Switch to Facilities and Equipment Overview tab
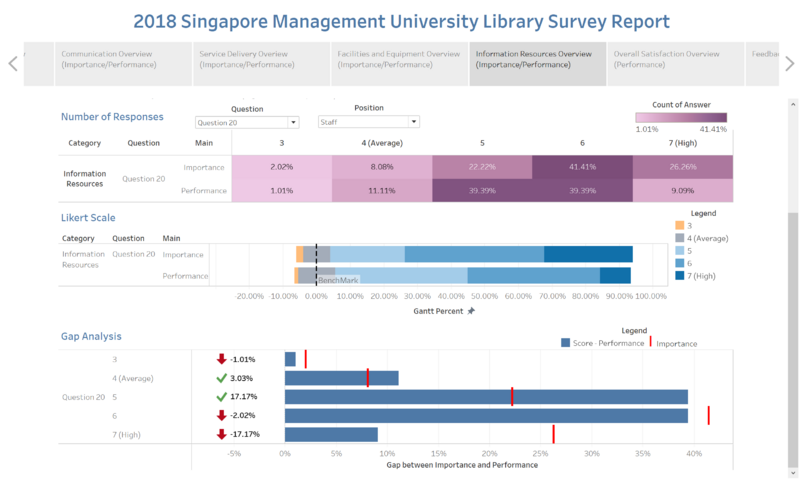This screenshot has width=800, height=481. point(399,64)
